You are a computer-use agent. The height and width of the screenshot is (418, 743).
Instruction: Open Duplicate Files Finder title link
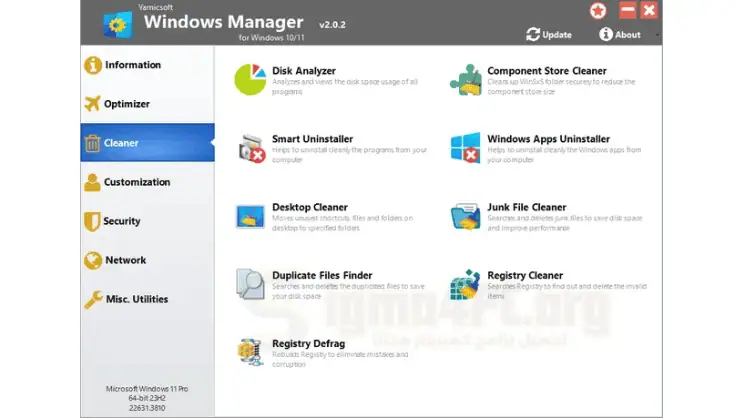tap(322, 275)
